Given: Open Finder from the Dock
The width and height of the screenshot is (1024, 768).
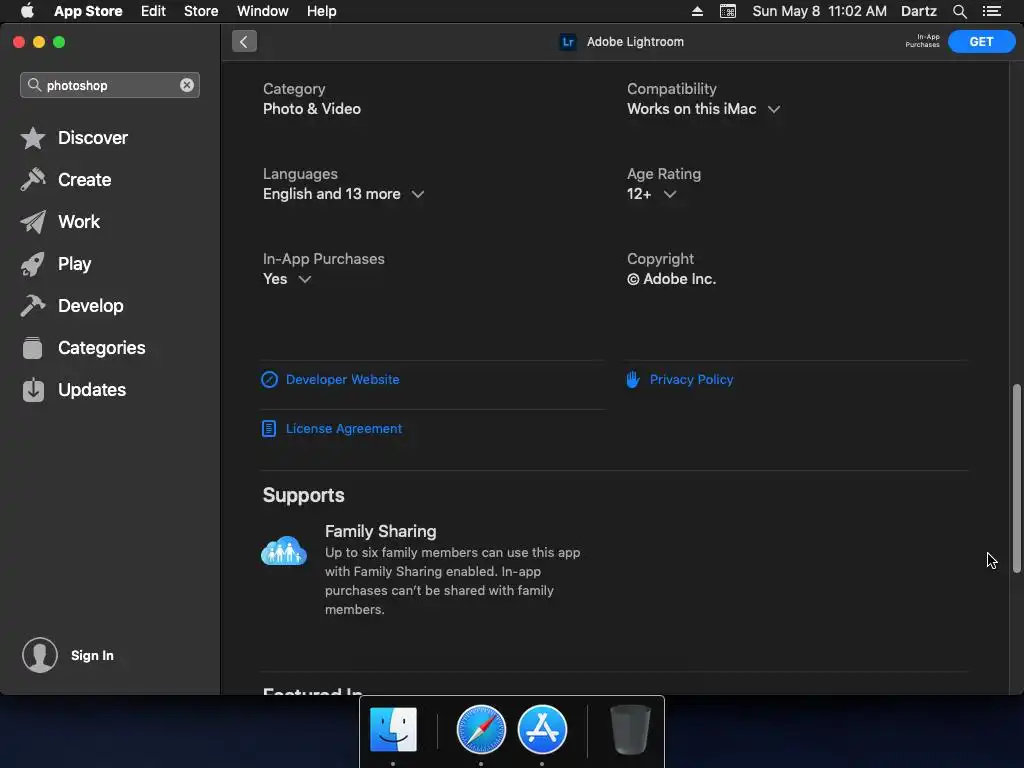Looking at the screenshot, I should pyautogui.click(x=393, y=729).
